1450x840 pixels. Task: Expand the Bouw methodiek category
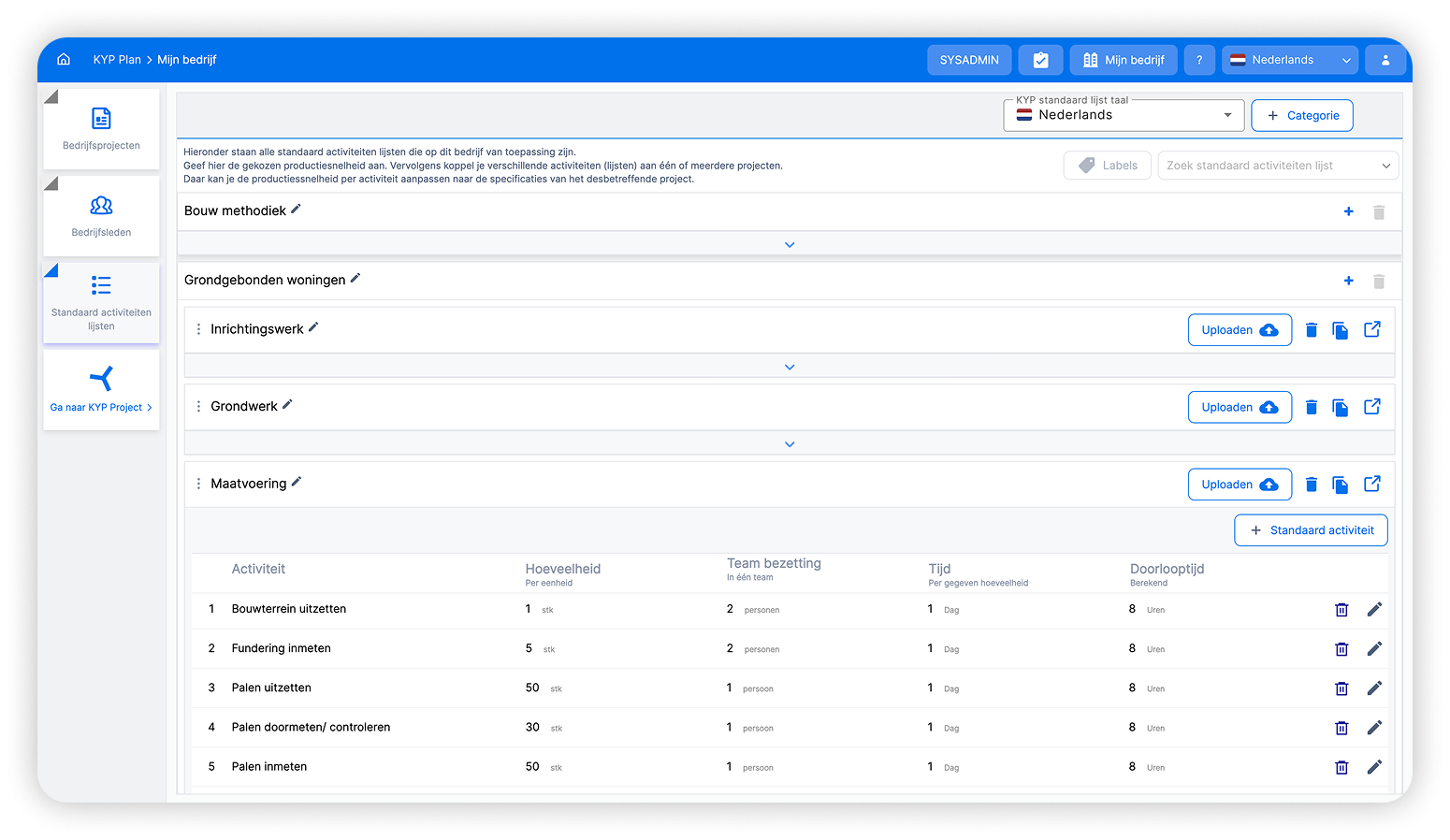click(790, 244)
